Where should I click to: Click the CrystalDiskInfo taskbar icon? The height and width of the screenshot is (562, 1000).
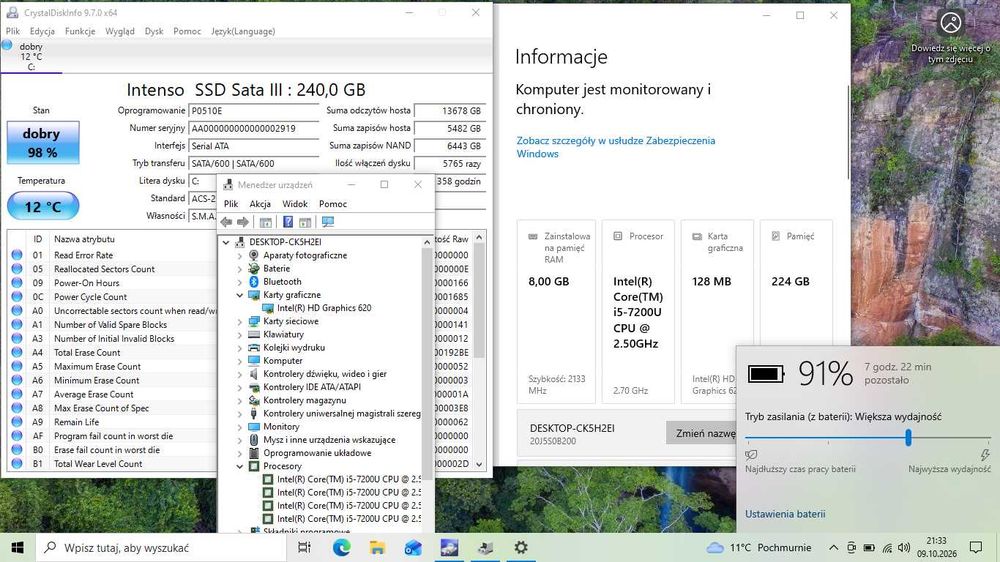click(x=449, y=547)
